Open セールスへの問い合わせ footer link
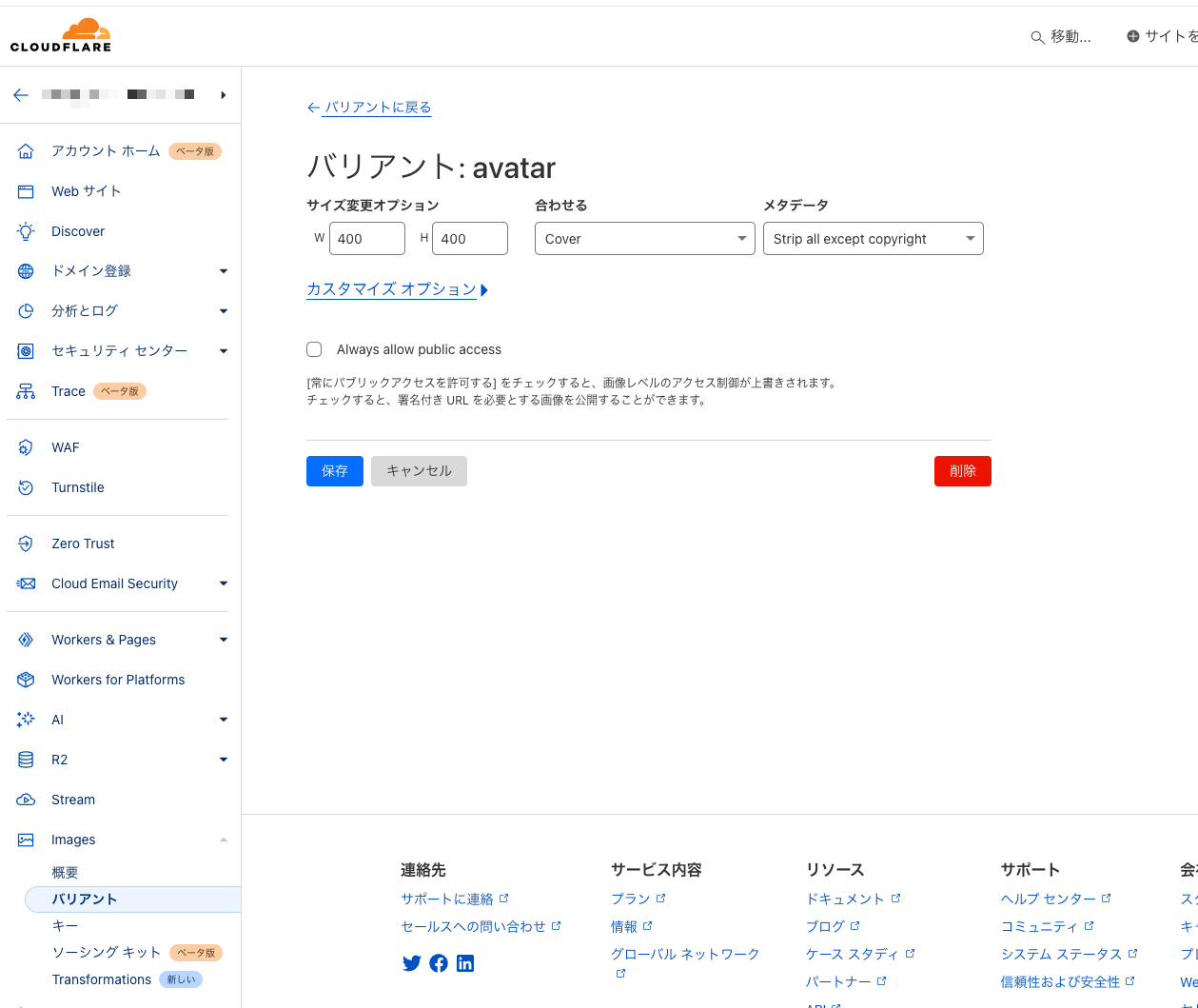 click(x=481, y=926)
